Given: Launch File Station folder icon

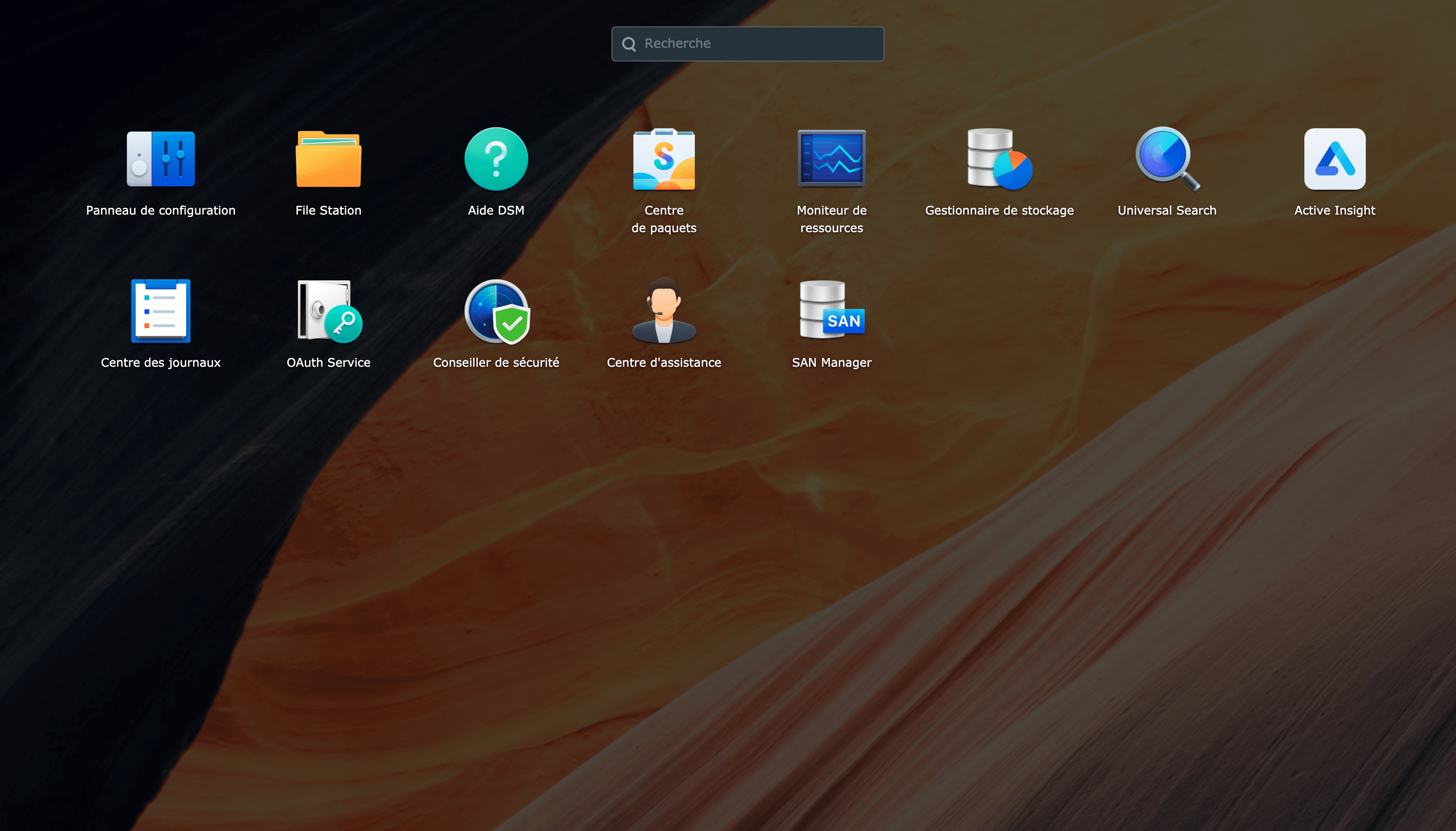Looking at the screenshot, I should pos(328,158).
